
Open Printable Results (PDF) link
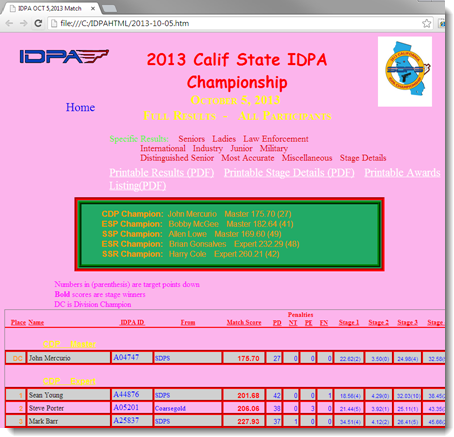[x=162, y=173]
